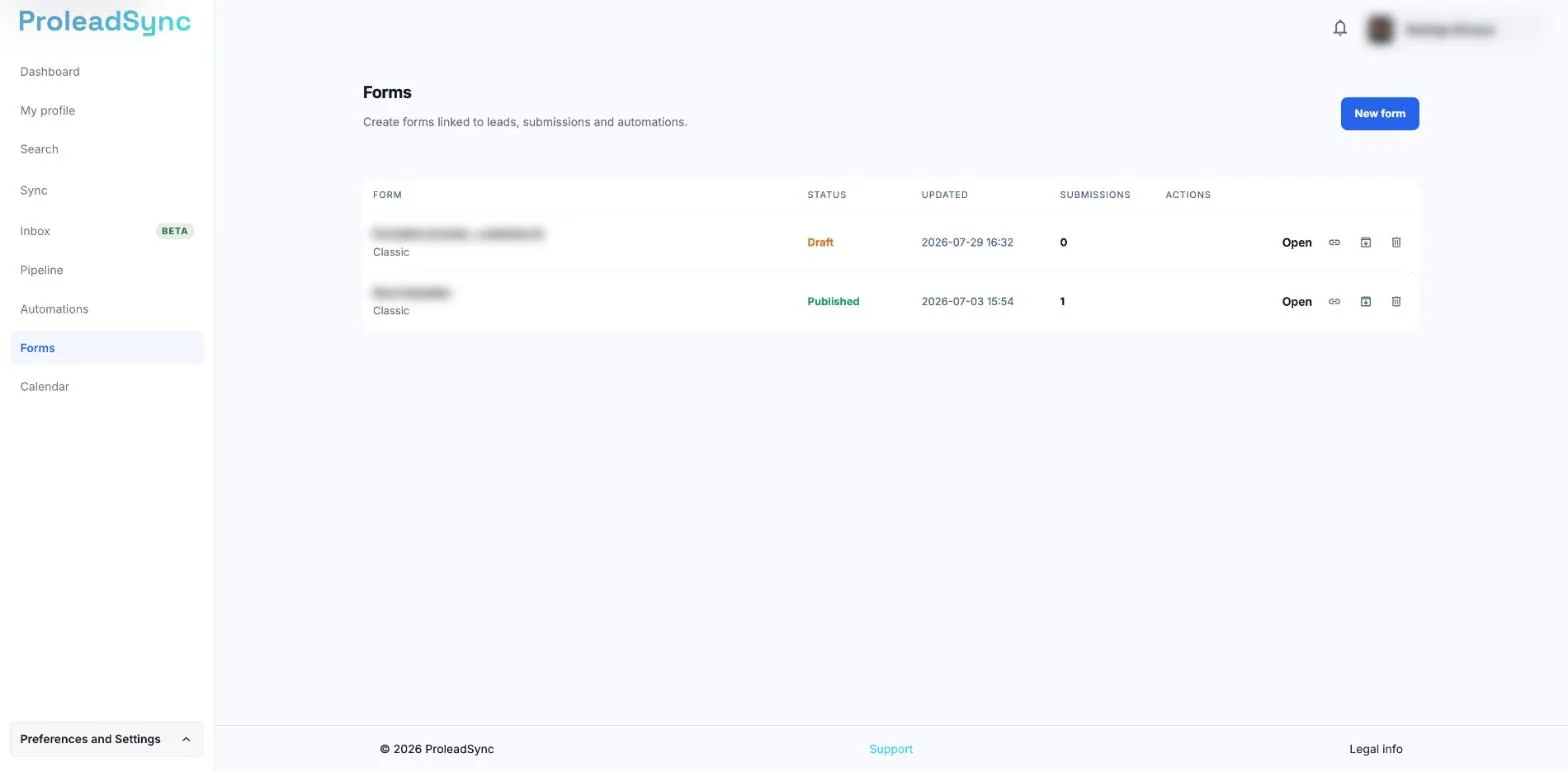
Task: Open the Sync section
Action: click(33, 191)
